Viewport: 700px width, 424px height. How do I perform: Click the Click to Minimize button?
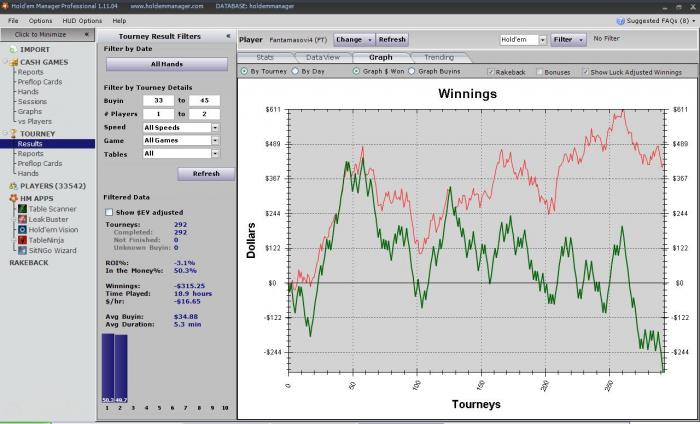pyautogui.click(x=47, y=34)
